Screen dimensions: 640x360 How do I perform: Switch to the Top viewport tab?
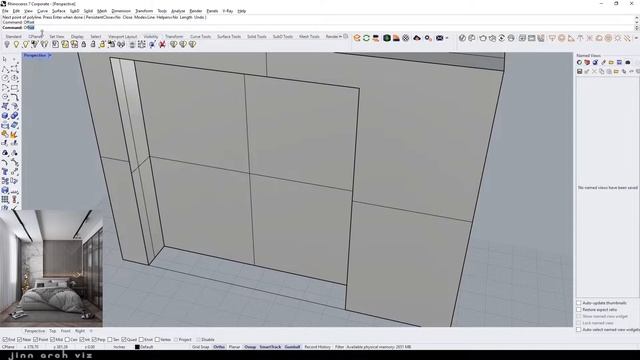(x=53, y=331)
